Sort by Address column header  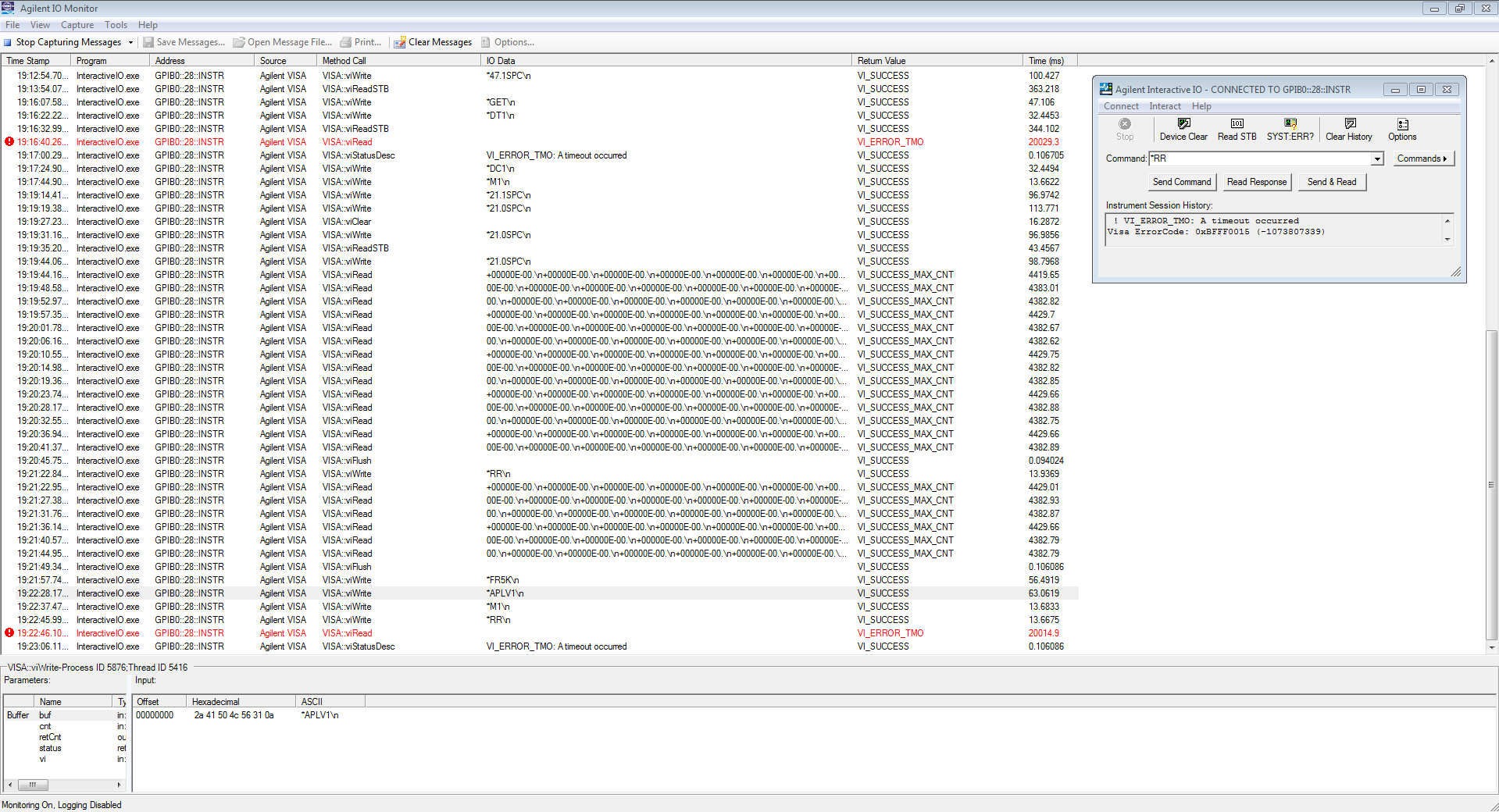[202, 60]
